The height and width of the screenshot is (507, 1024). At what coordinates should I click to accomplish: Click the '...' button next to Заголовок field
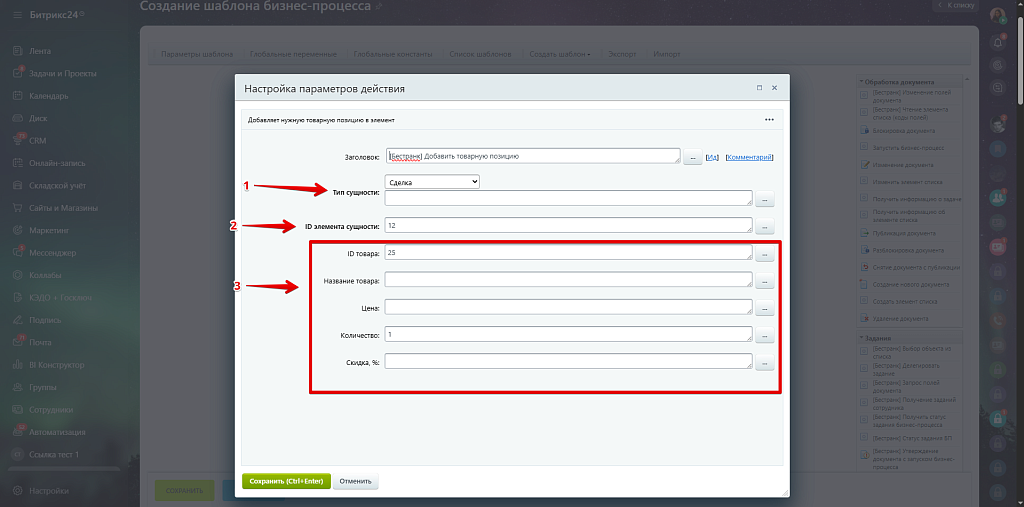[x=692, y=158]
